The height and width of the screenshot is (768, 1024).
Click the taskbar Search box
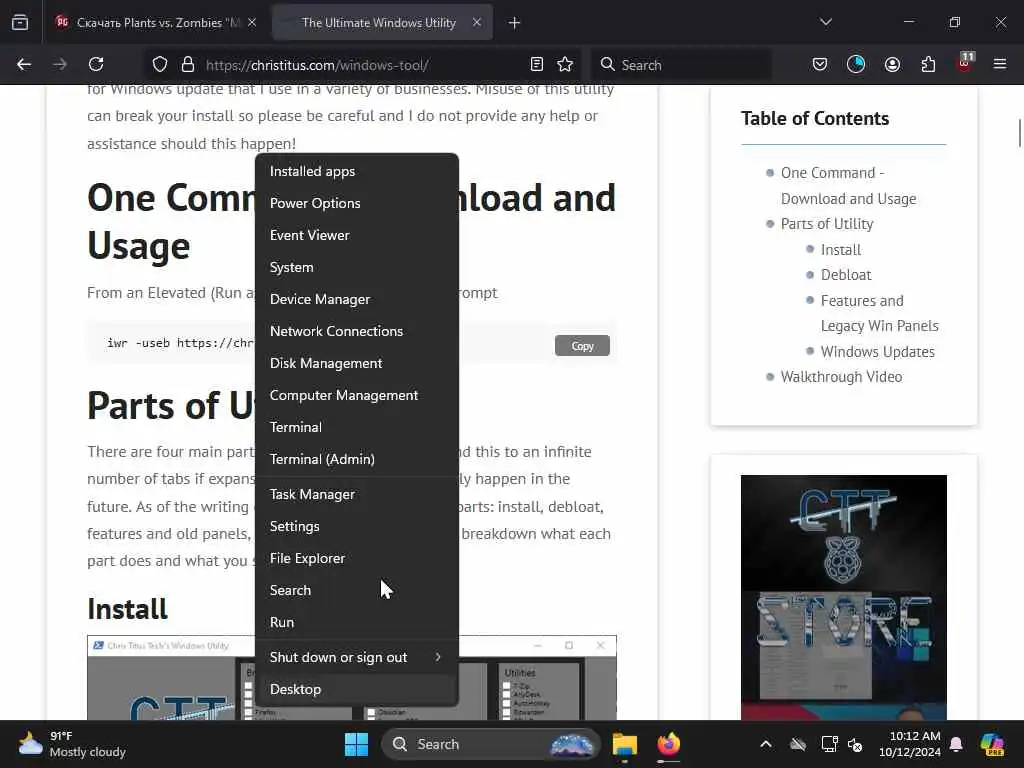click(490, 744)
